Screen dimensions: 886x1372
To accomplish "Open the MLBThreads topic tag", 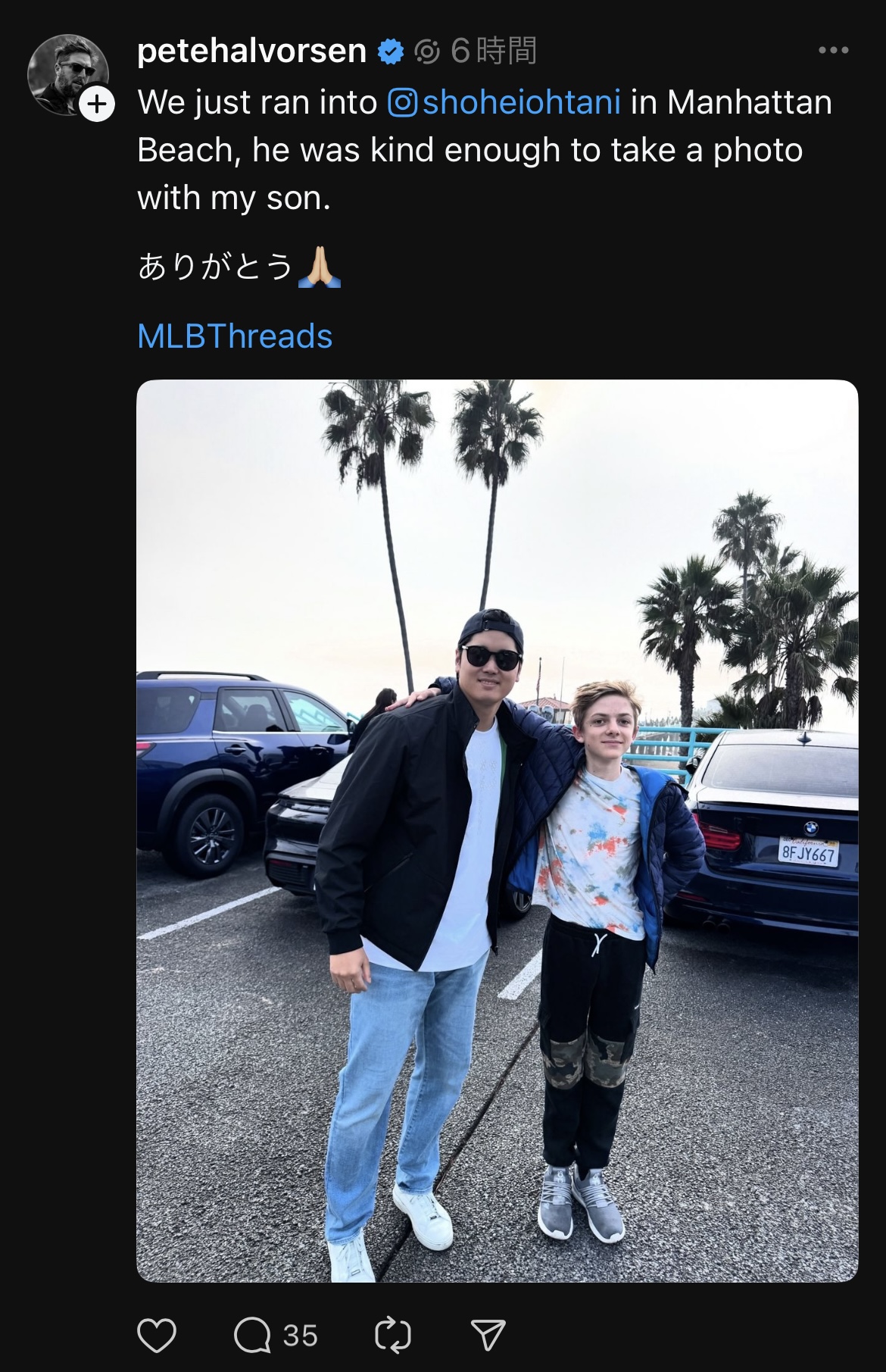I will click(x=235, y=336).
